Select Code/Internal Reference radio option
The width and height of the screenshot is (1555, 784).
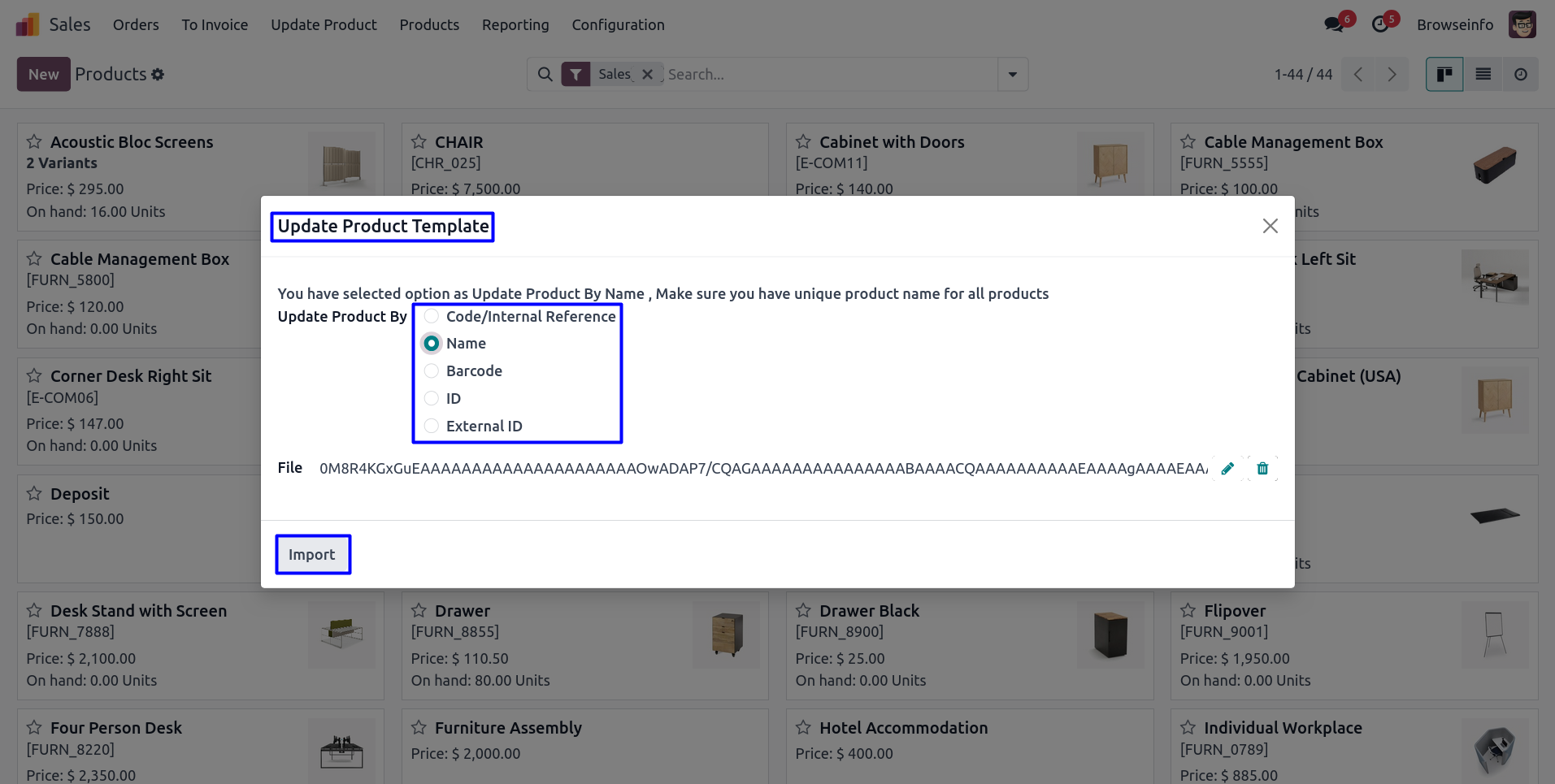coord(432,316)
